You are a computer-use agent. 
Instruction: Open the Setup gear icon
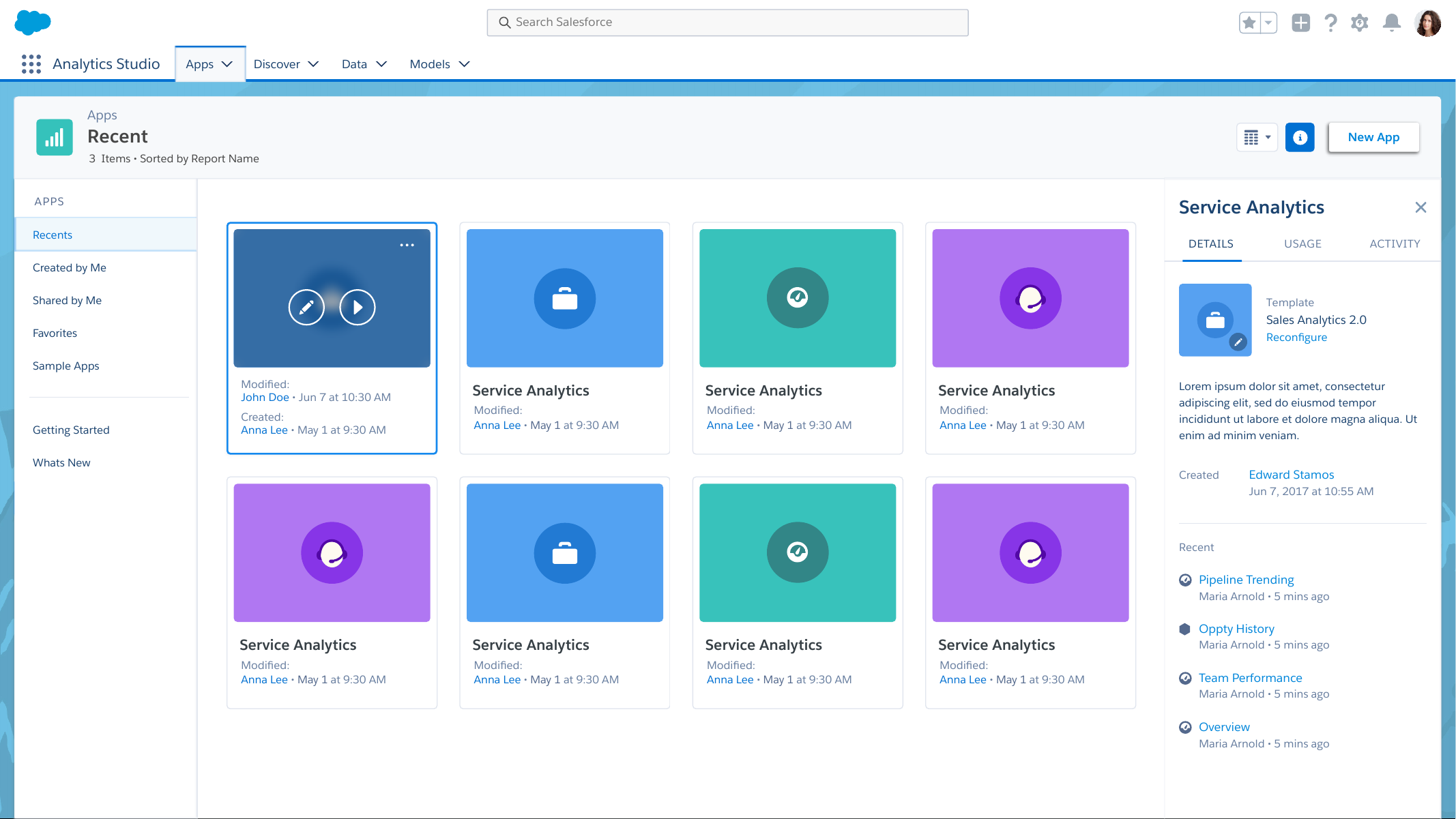tap(1360, 23)
